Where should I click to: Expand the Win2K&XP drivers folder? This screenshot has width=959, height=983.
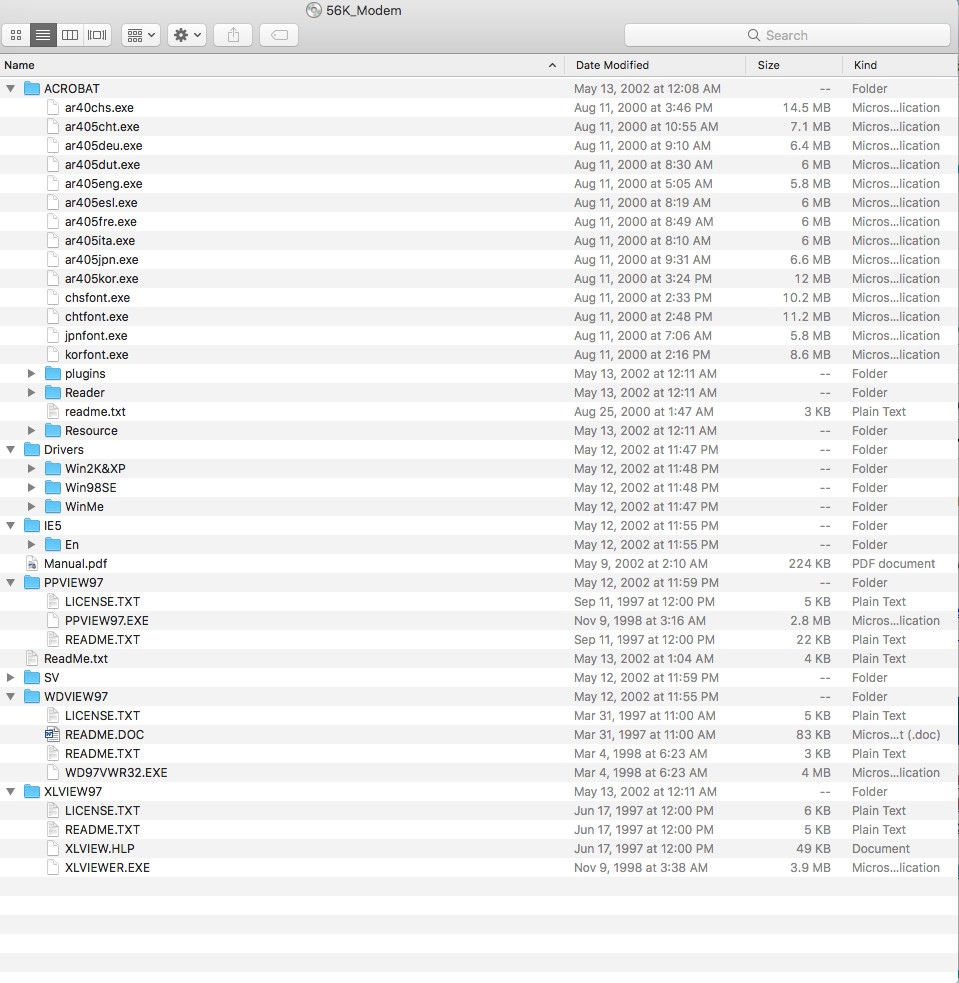coord(31,469)
